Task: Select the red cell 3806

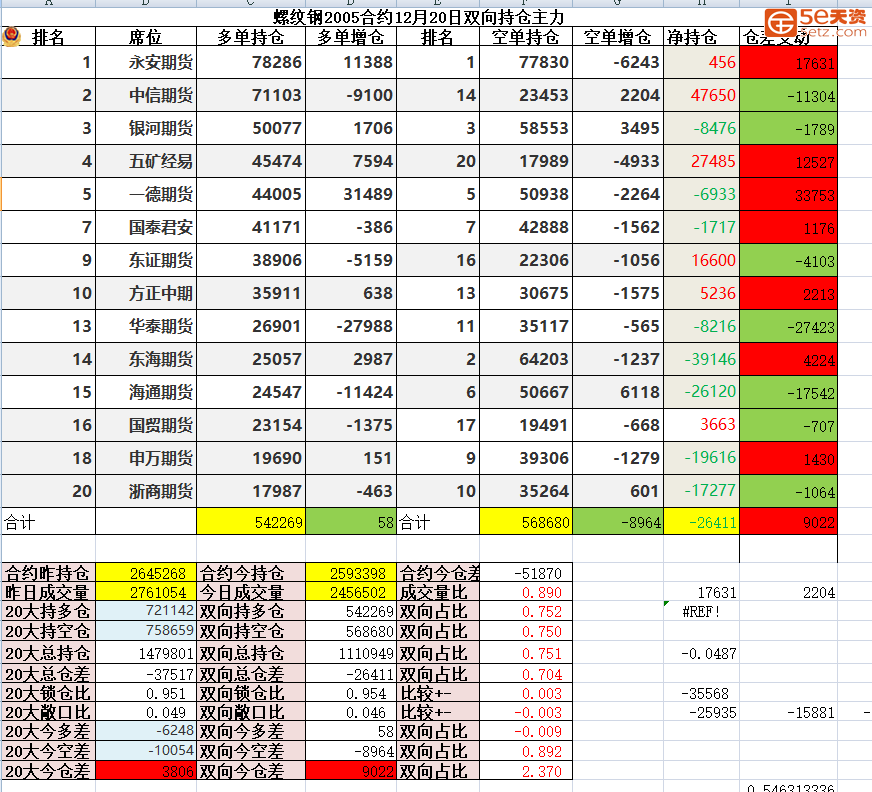Action: pos(146,771)
